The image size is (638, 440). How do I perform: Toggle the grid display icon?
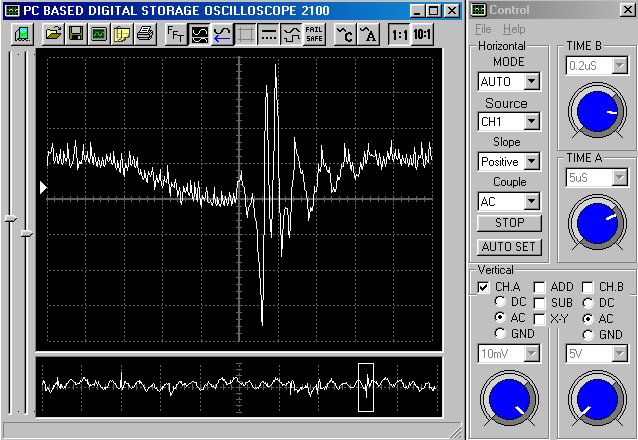(x=246, y=33)
